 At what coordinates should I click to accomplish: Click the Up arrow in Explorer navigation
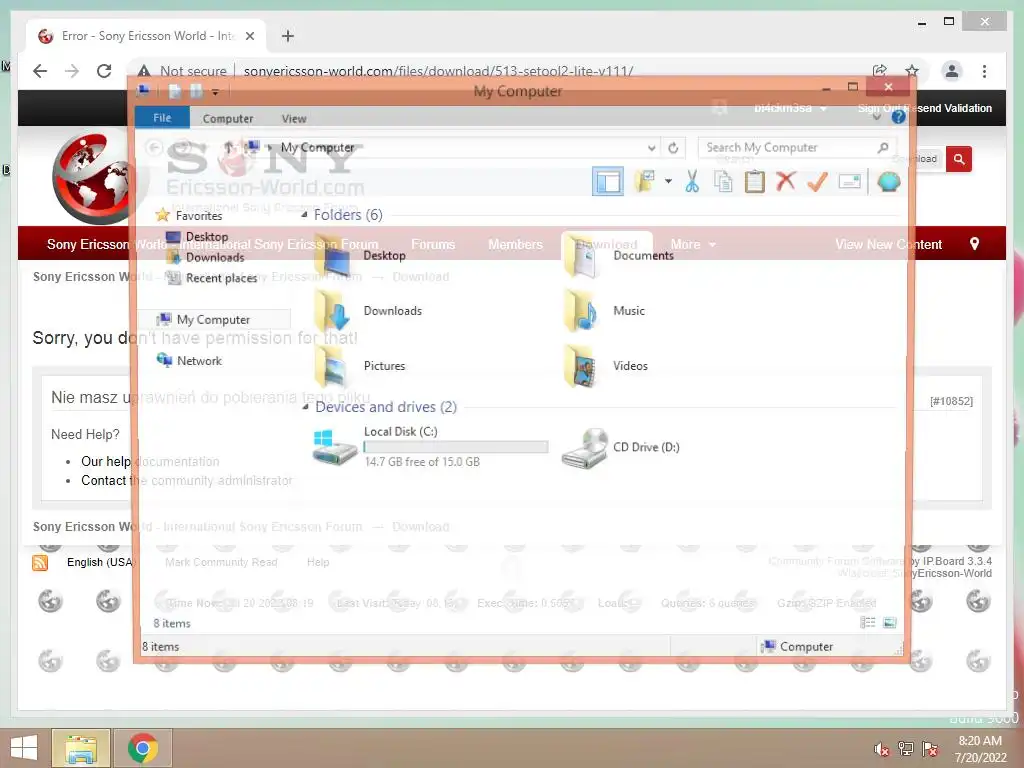pyautogui.click(x=229, y=148)
